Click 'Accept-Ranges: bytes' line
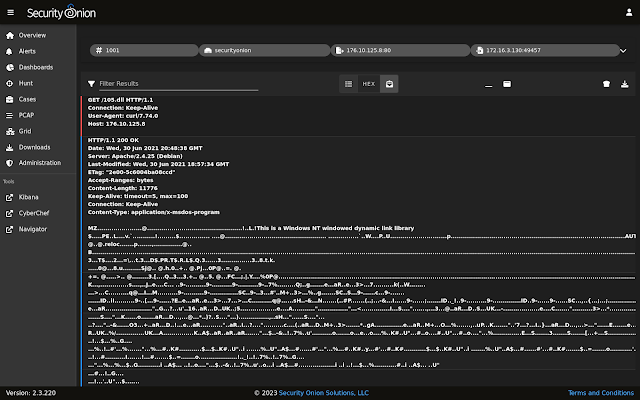This screenshot has width=640, height=400. point(120,180)
